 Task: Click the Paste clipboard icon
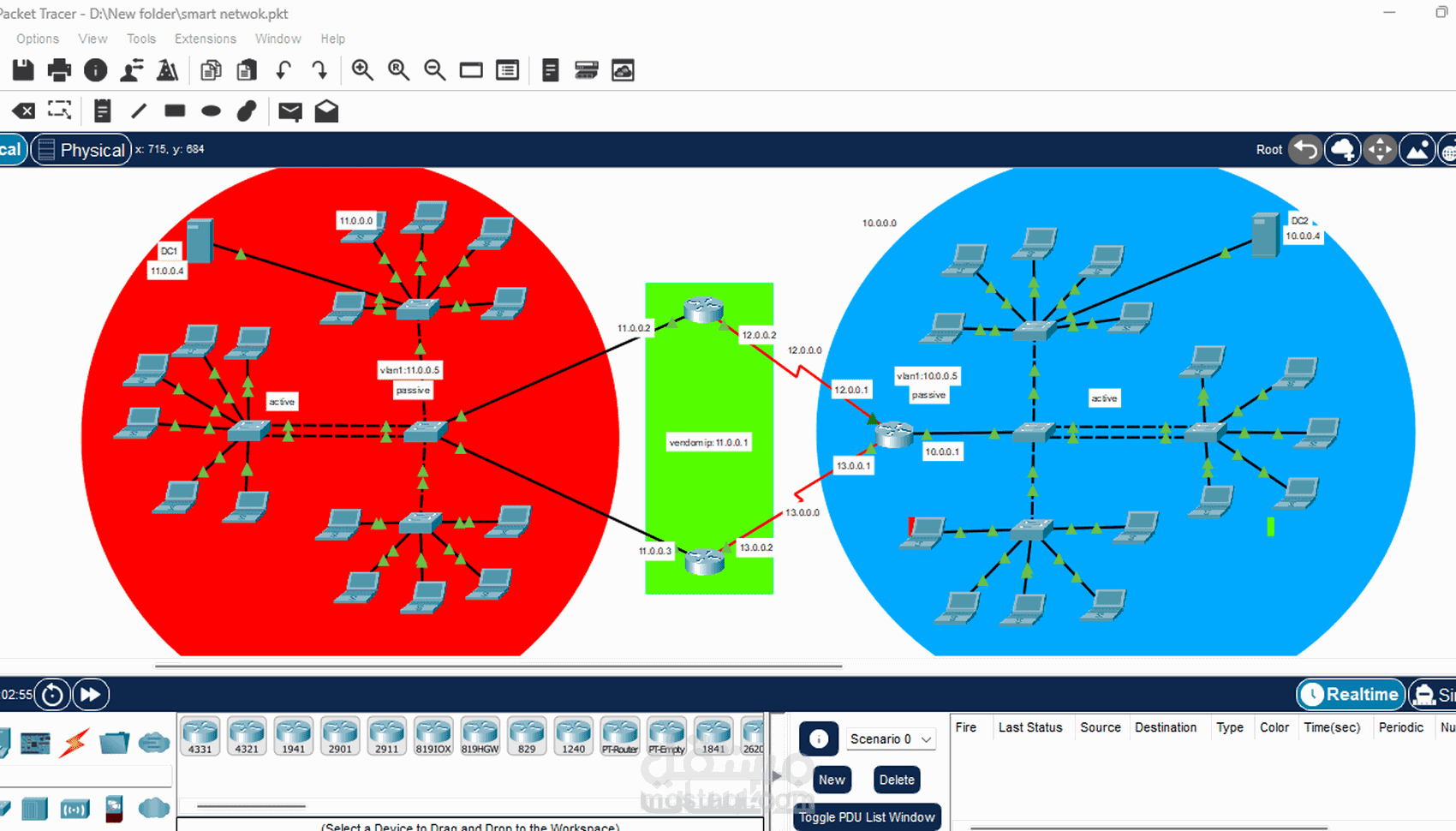(x=247, y=70)
